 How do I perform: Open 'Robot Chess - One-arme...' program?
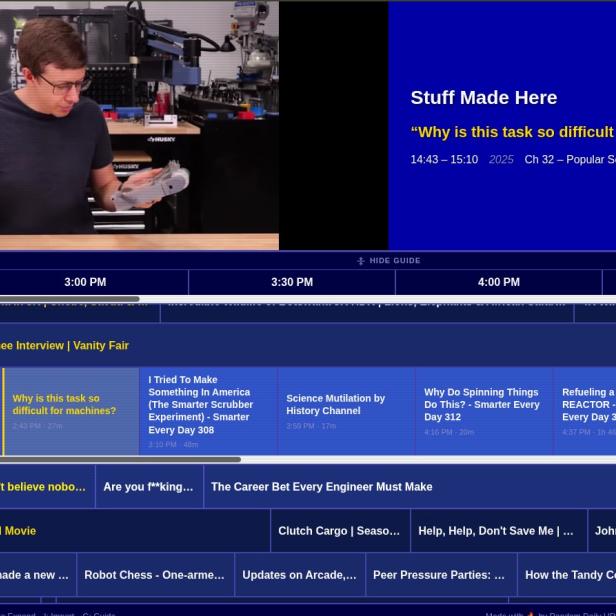coord(156,575)
